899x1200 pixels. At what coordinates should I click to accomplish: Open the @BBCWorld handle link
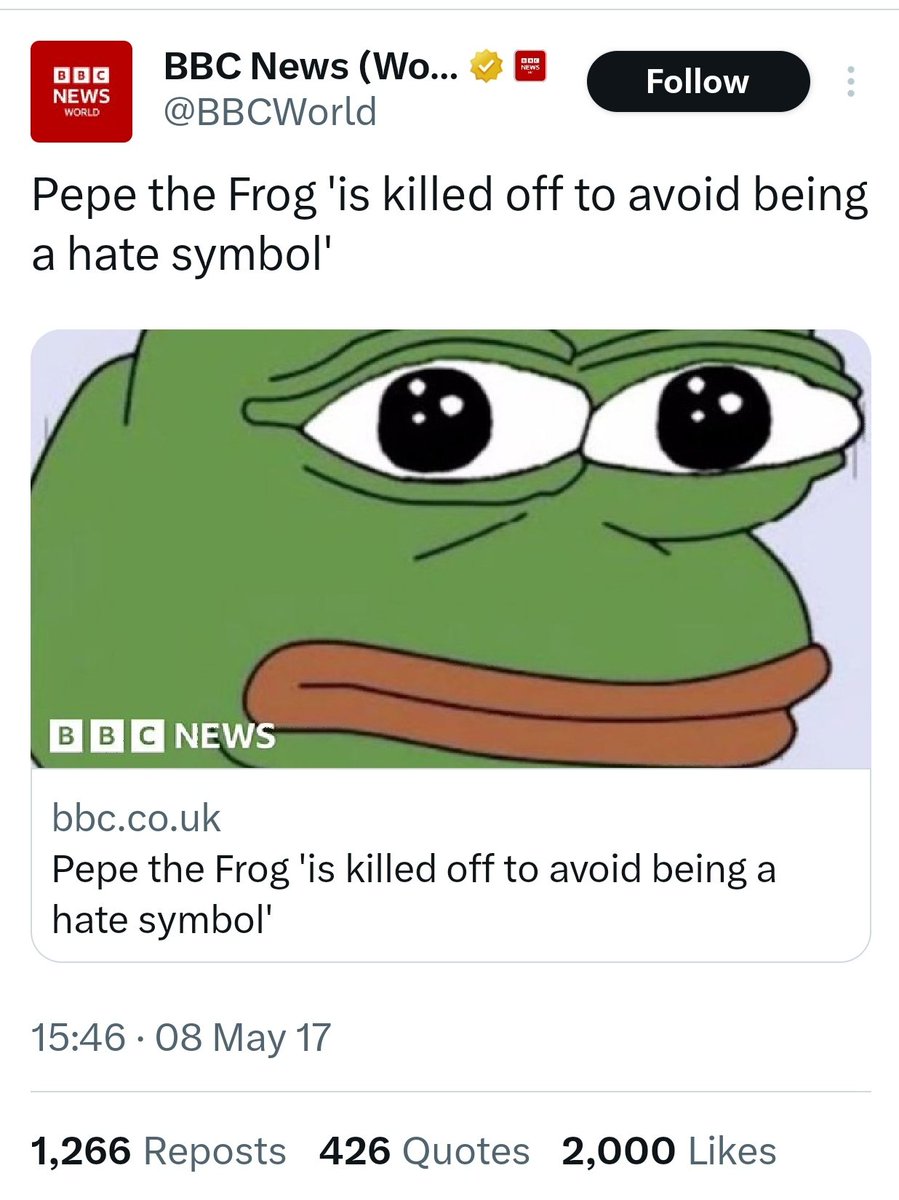[x=270, y=111]
